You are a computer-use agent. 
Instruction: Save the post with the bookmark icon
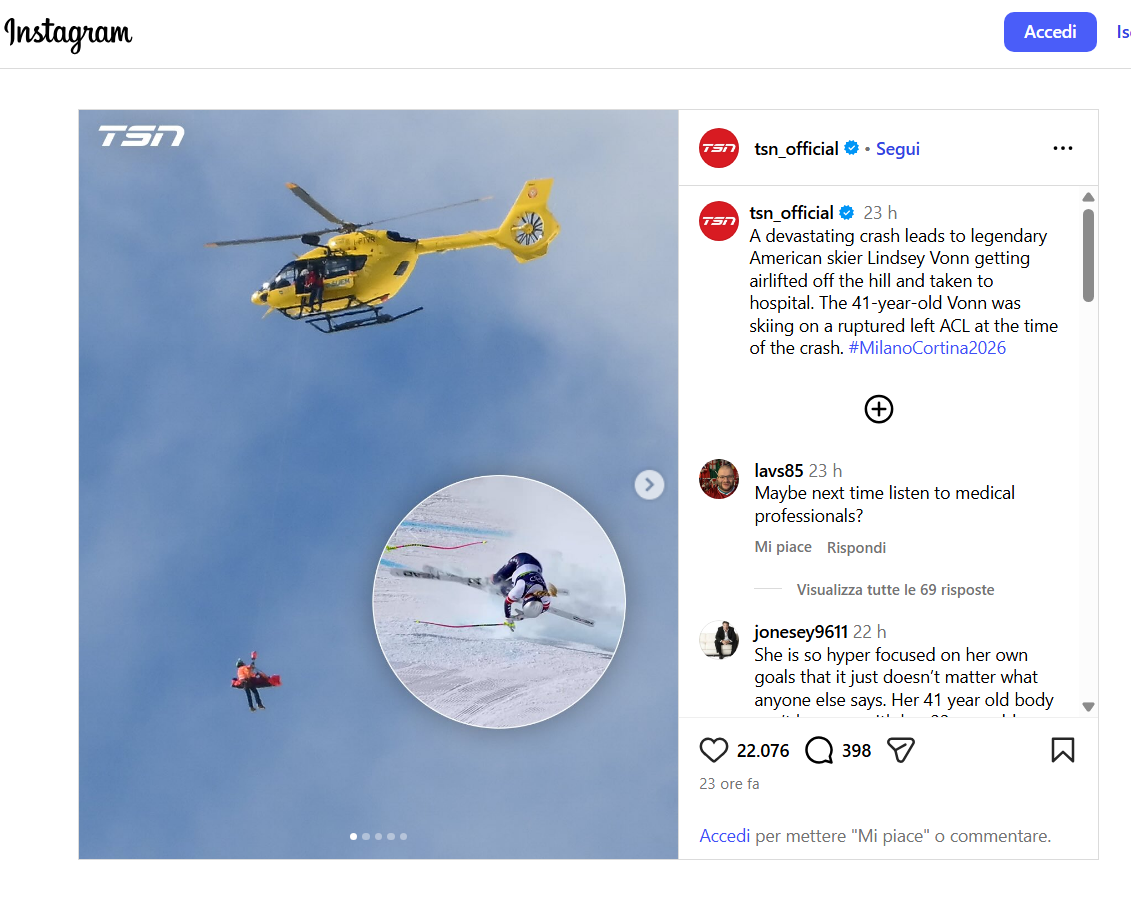[x=1062, y=750]
